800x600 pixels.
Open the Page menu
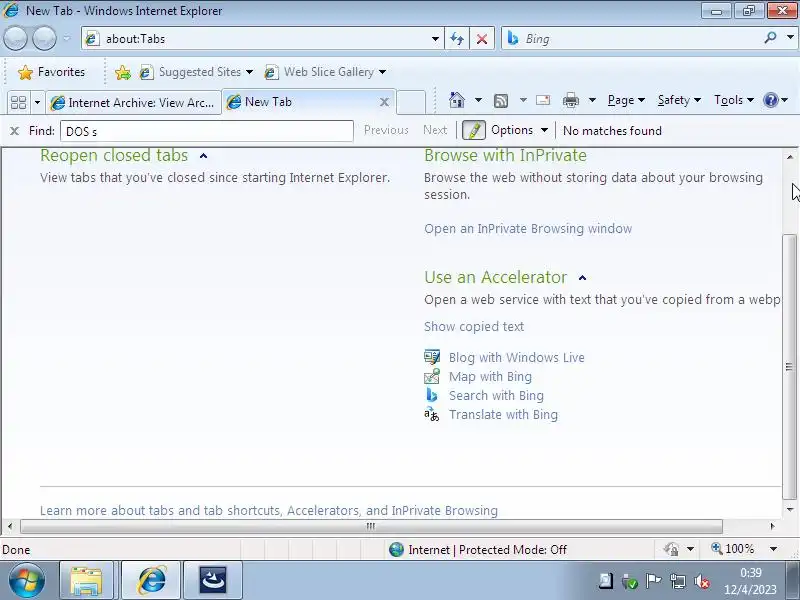click(x=626, y=100)
